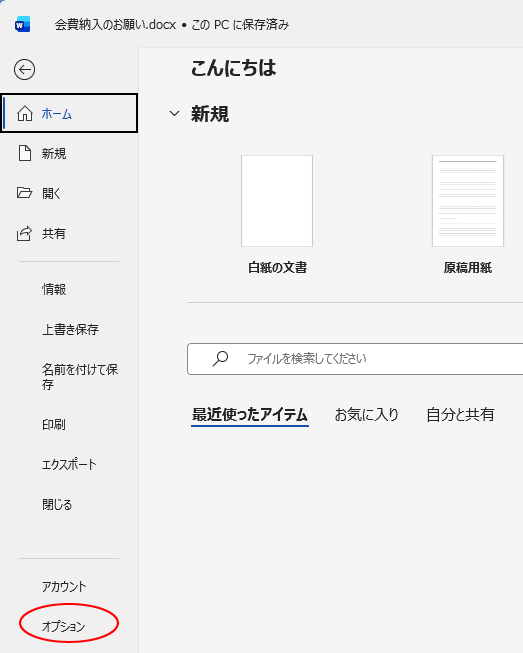Image resolution: width=523 pixels, height=653 pixels.
Task: Click the share icon beside 共有
Action: (x=24, y=233)
